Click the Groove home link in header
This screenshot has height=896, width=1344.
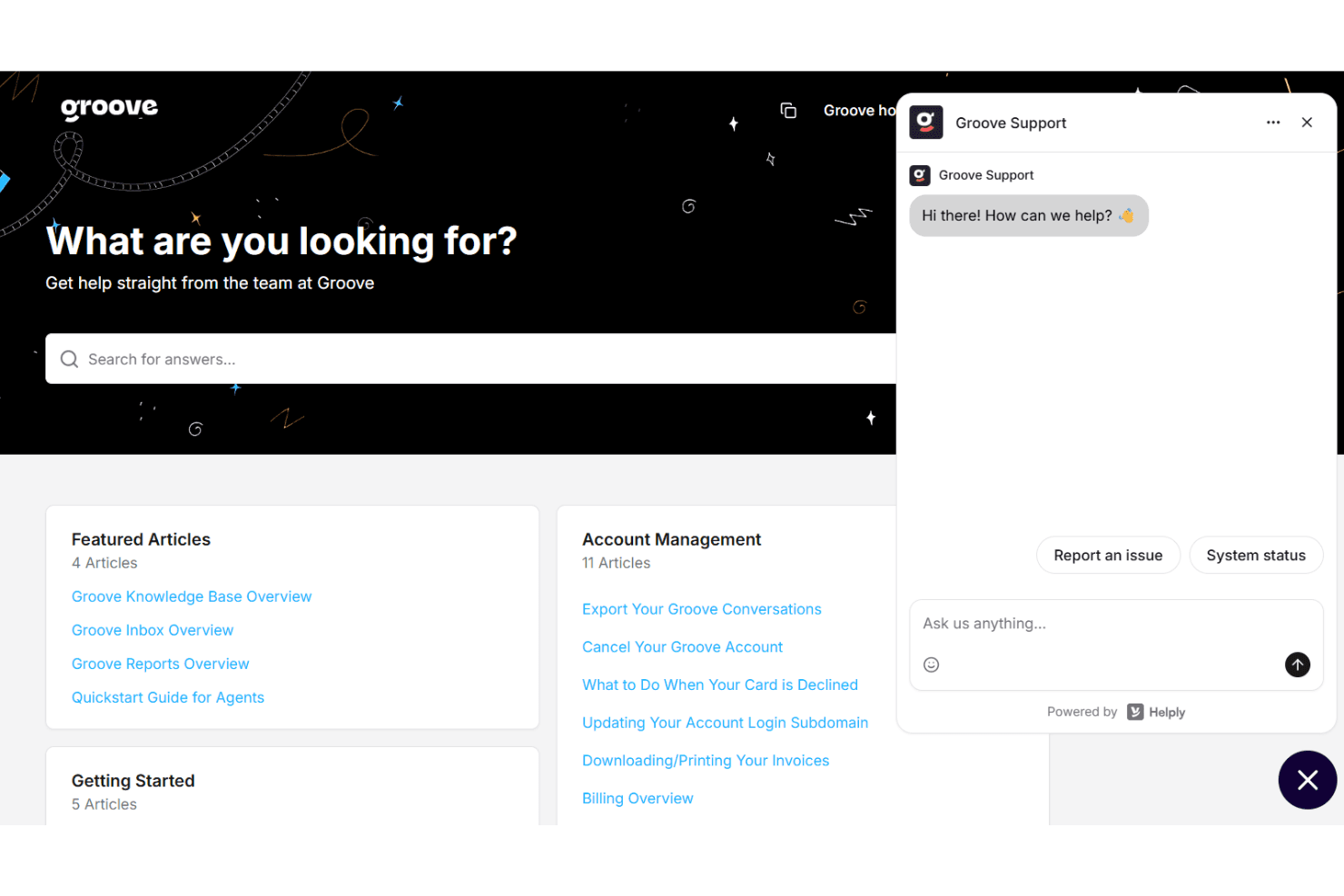(860, 110)
